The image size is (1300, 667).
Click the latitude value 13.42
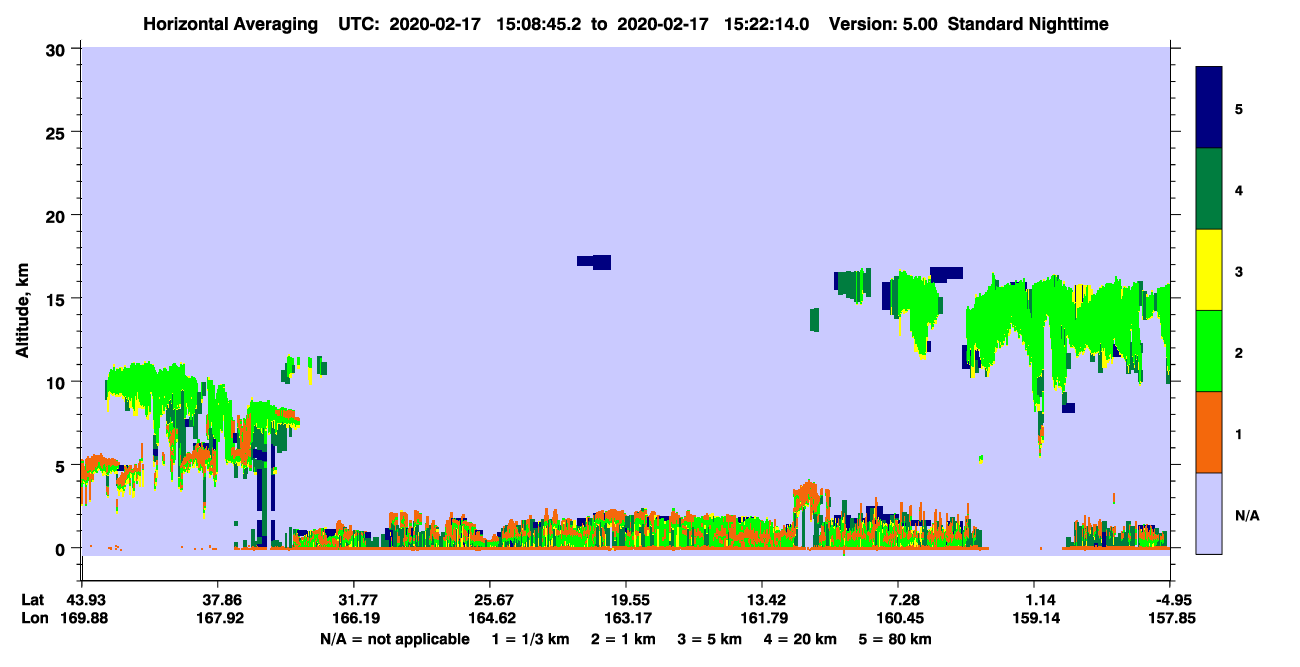click(x=762, y=600)
